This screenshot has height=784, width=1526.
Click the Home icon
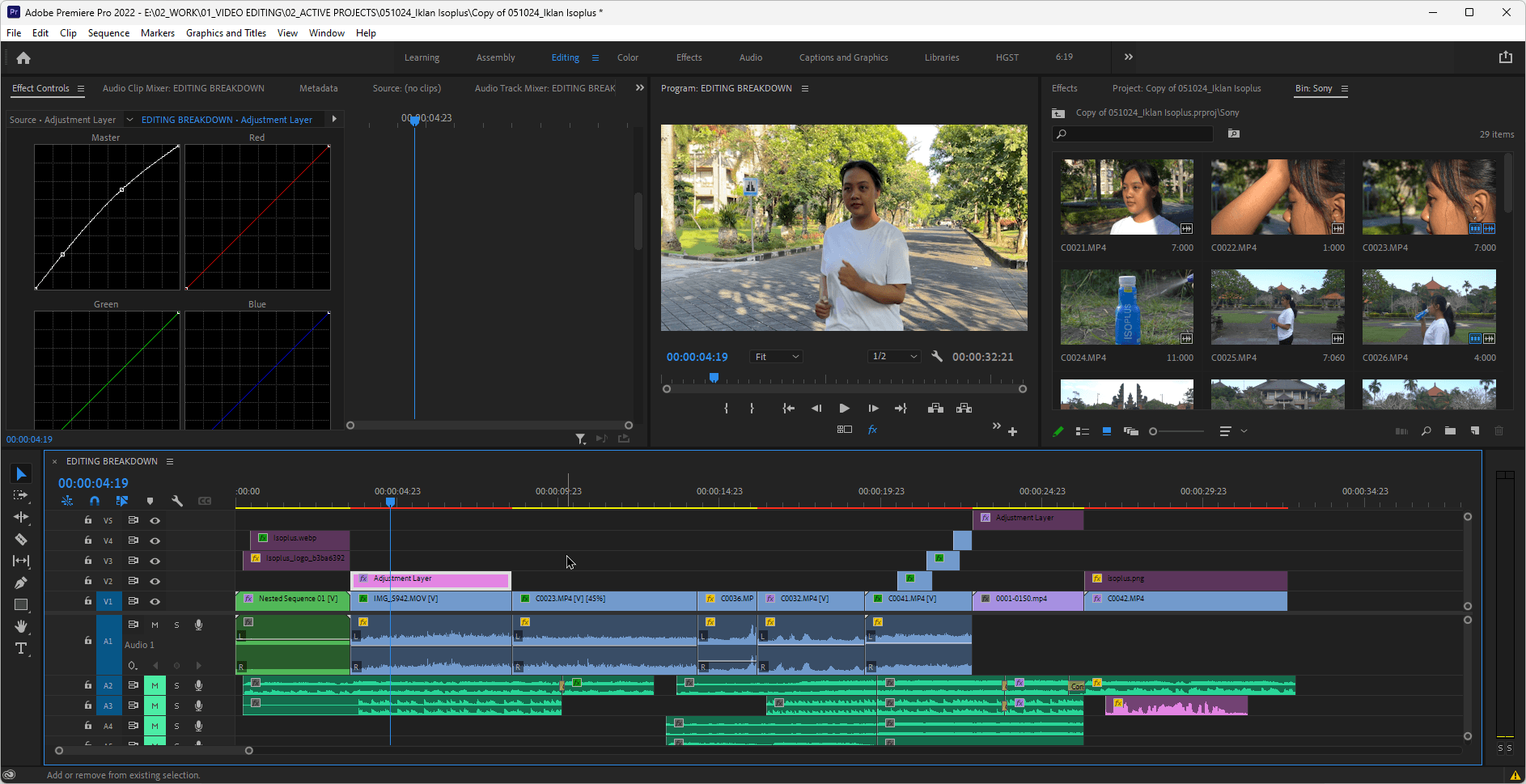(23, 58)
